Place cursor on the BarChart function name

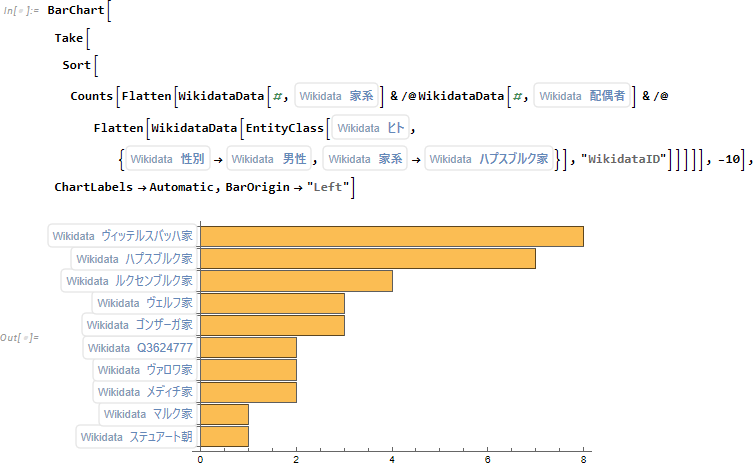(75, 11)
